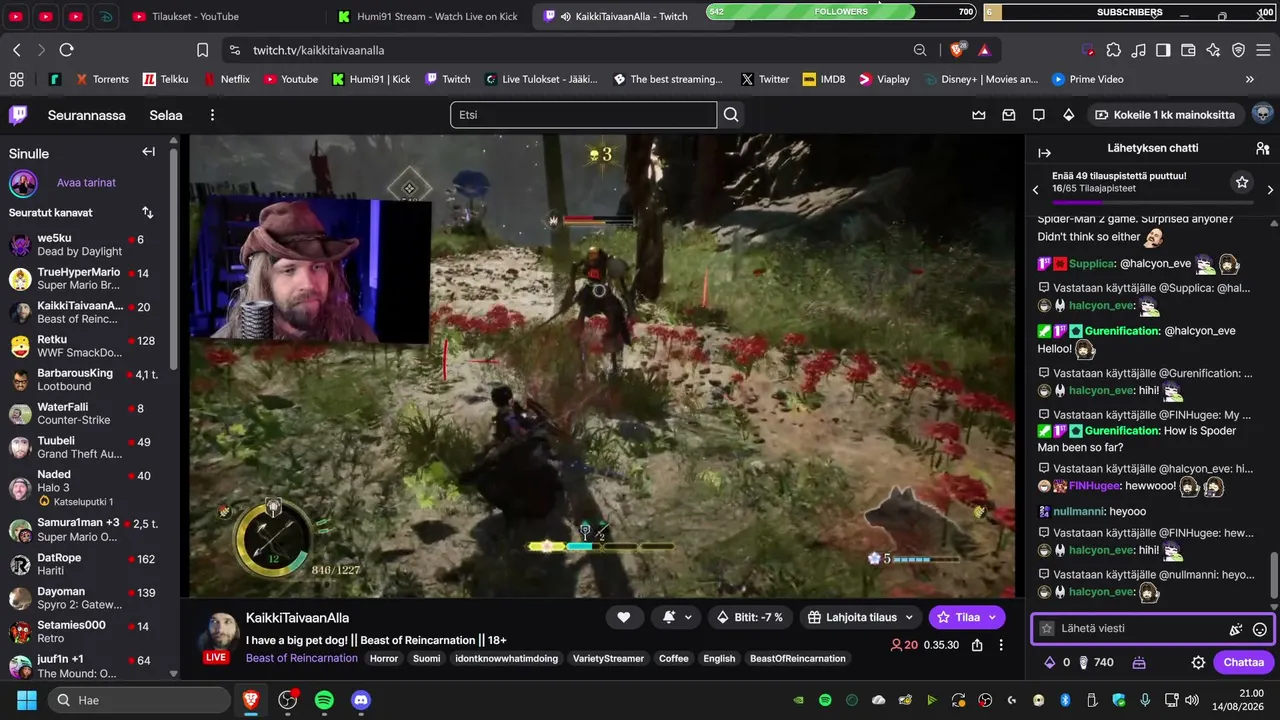Open the Seurannassa nav item
The image size is (1280, 720).
pyautogui.click(x=87, y=115)
